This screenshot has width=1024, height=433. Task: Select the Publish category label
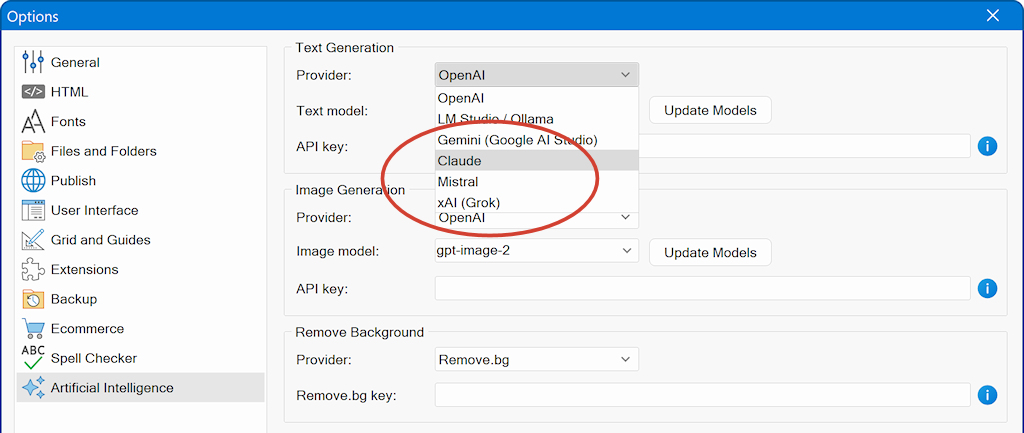coord(73,181)
